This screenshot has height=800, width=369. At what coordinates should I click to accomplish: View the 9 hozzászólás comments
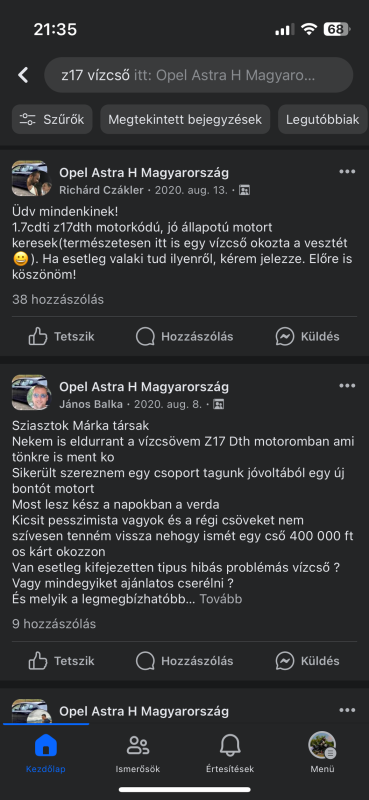pyautogui.click(x=54, y=624)
